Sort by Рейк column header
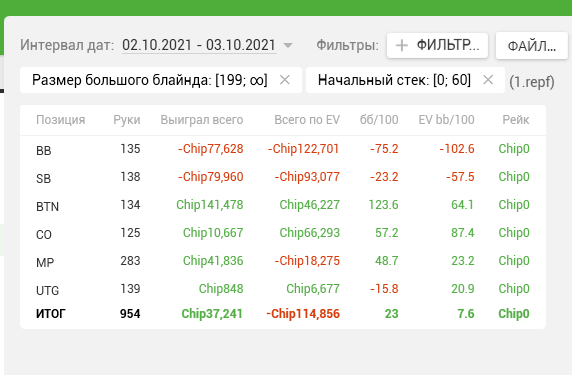The image size is (572, 375). tap(515, 120)
